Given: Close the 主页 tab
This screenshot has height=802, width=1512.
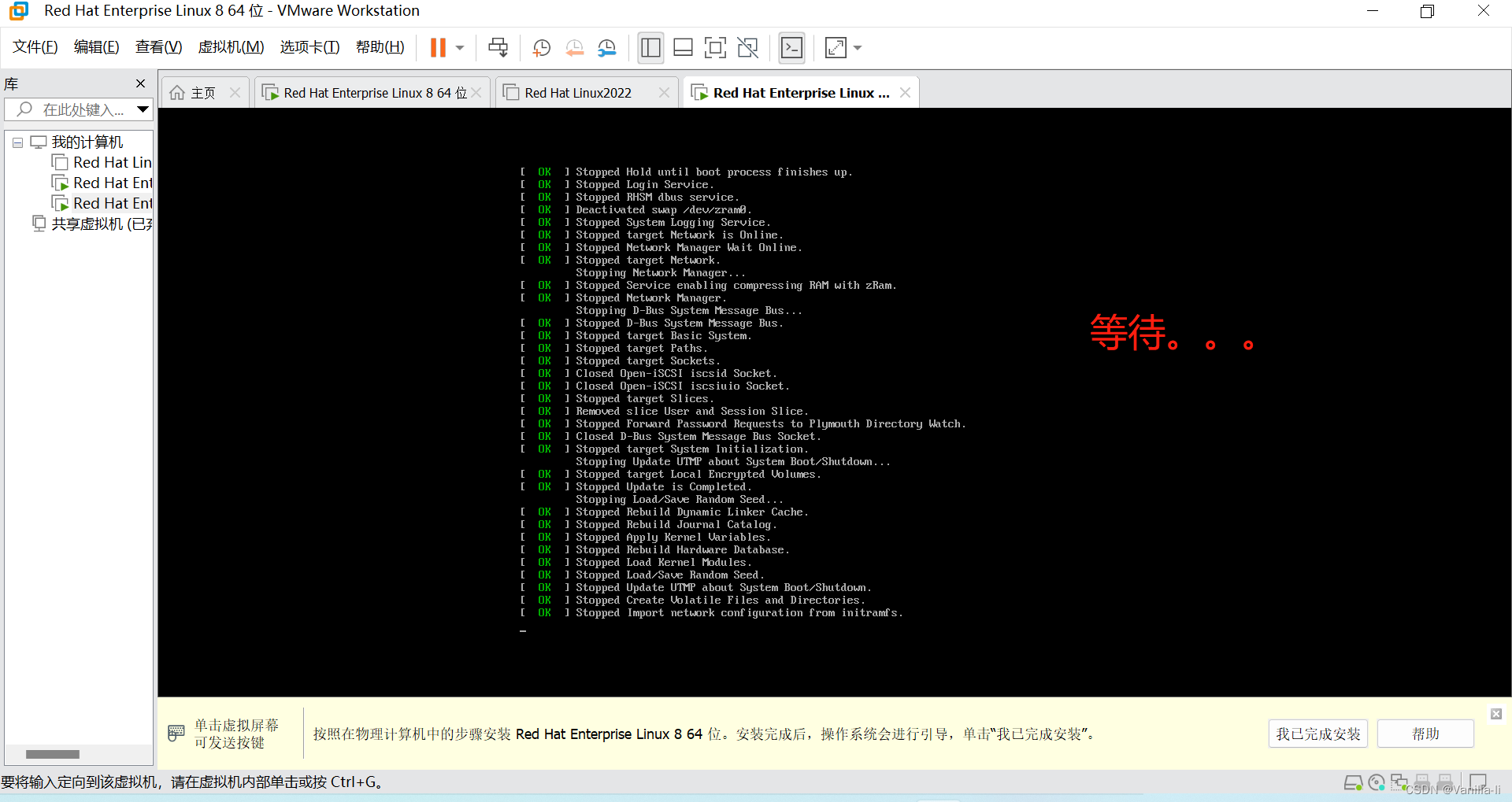Looking at the screenshot, I should 235,93.
